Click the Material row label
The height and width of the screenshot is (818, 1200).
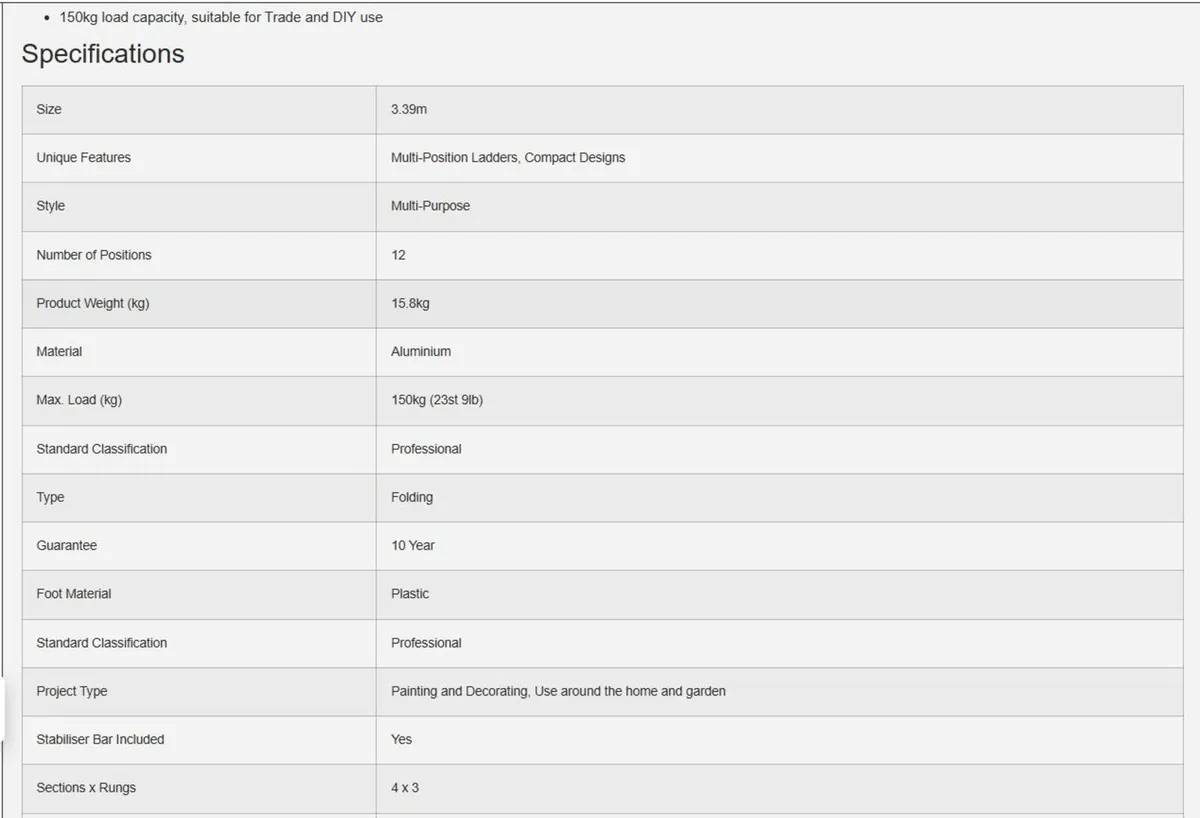59,352
